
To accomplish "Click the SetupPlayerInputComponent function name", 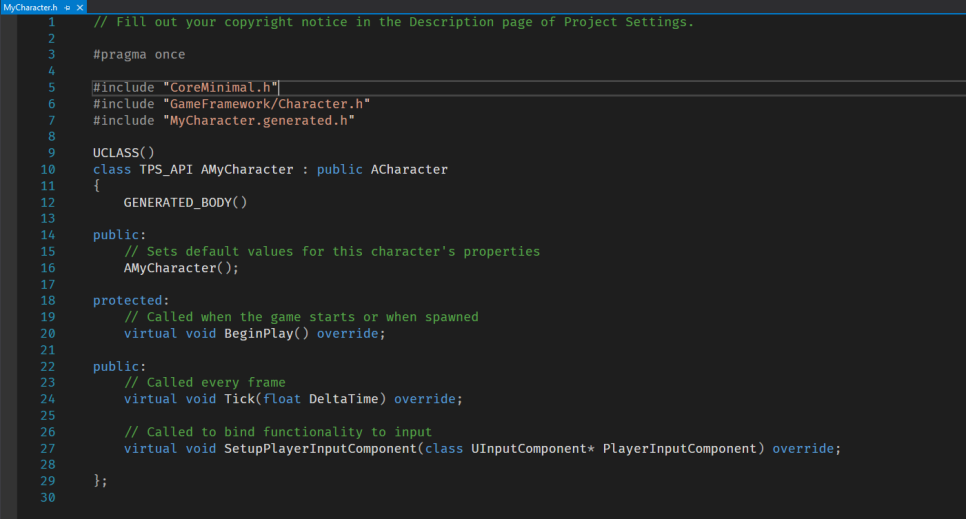I will 320,449.
